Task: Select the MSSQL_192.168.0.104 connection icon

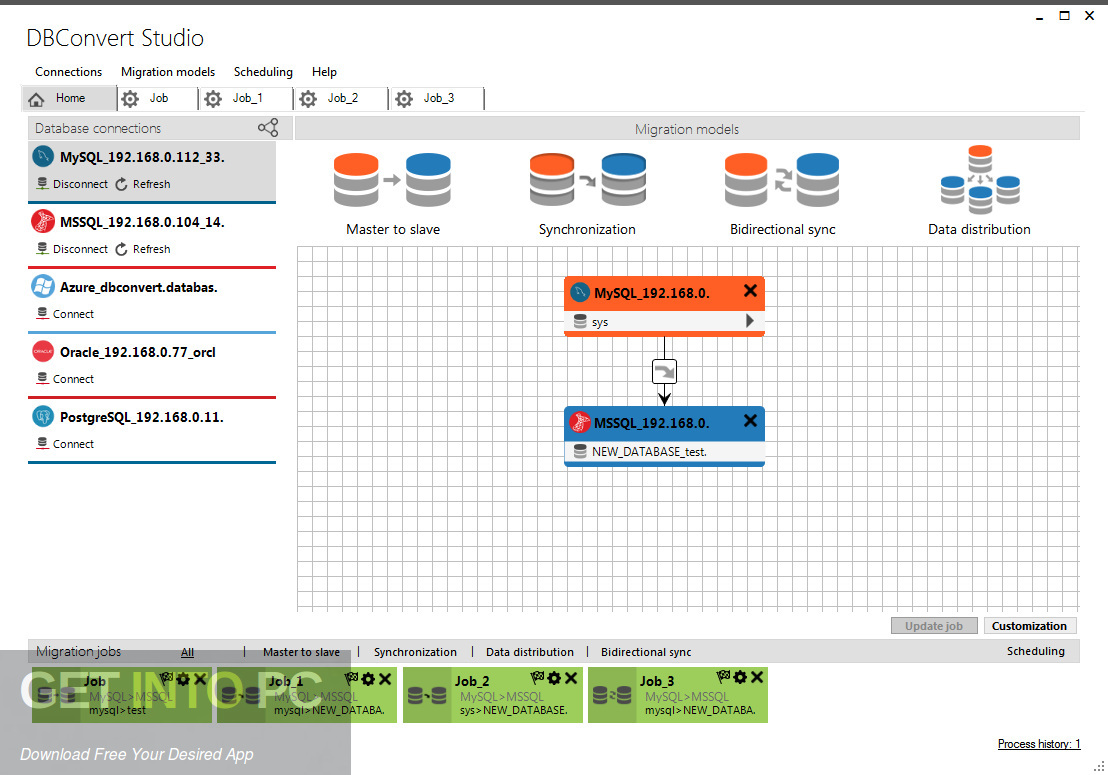Action: coord(43,221)
